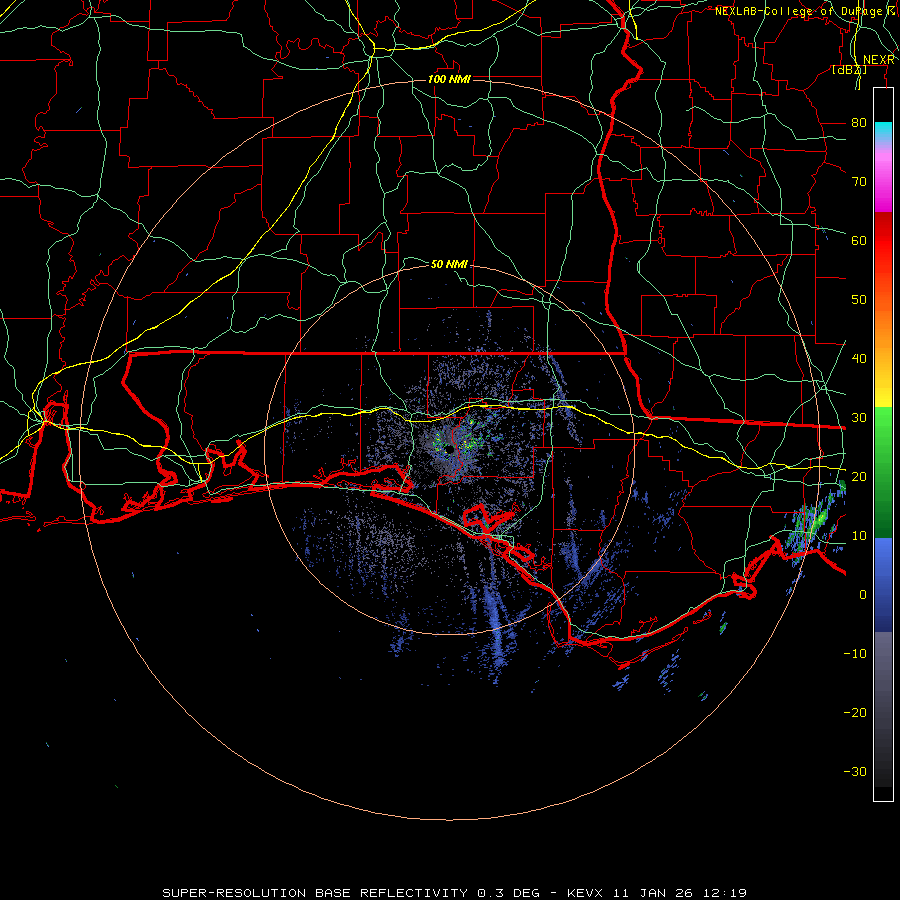Click the -30 value on the dBZ scale
Viewport: 900px width, 900px height.
pyautogui.click(x=855, y=771)
